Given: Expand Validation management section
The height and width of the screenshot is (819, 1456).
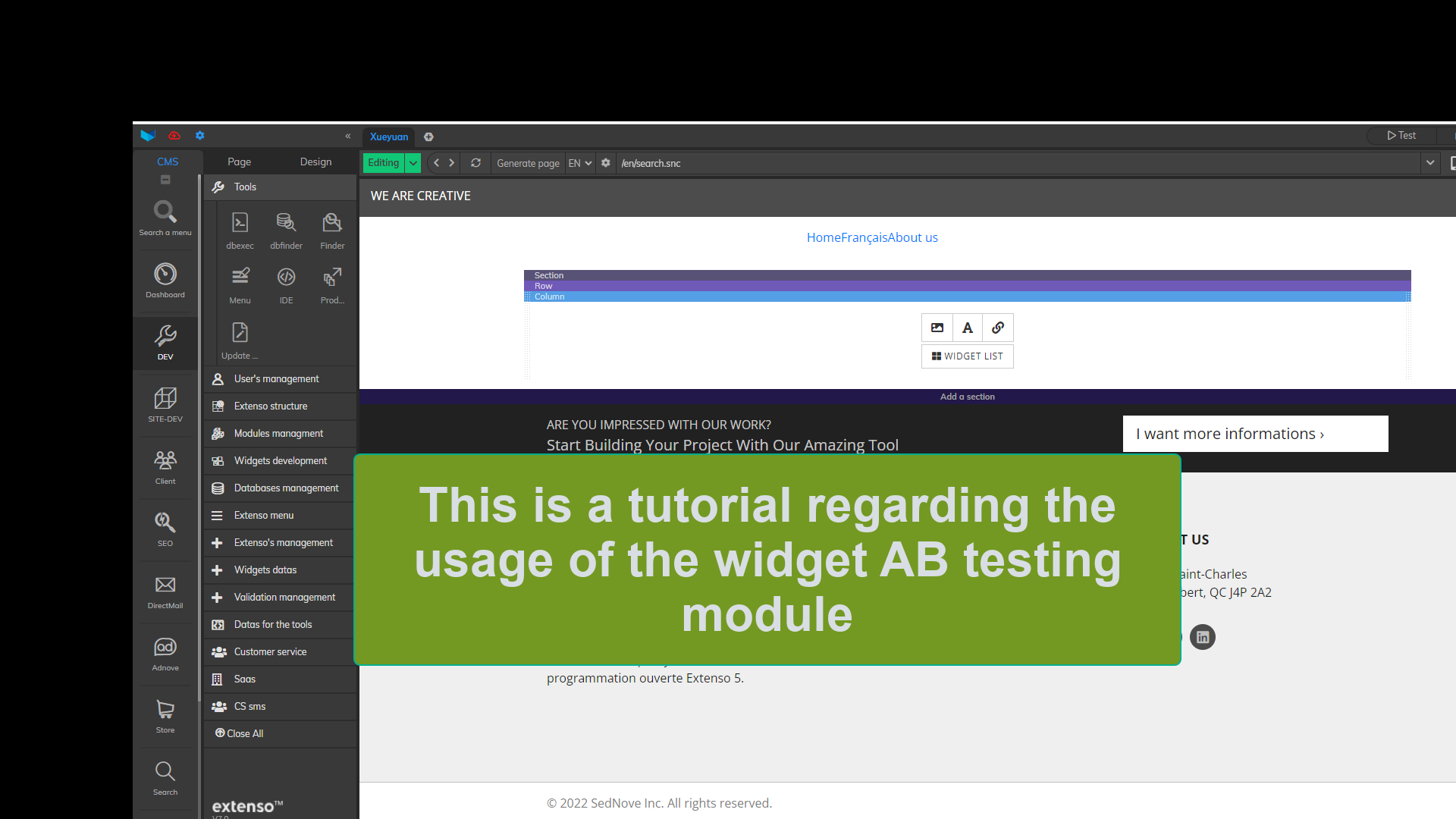Looking at the screenshot, I should [x=280, y=598].
